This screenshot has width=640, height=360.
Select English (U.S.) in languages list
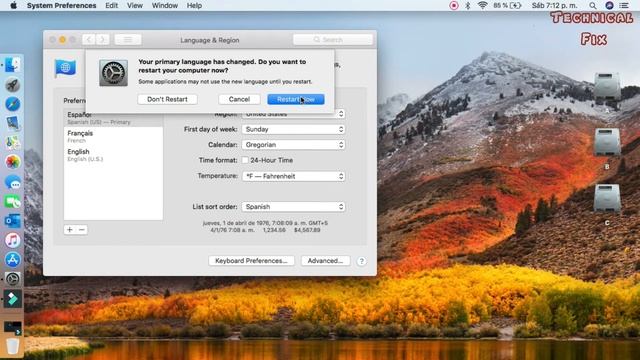113,155
